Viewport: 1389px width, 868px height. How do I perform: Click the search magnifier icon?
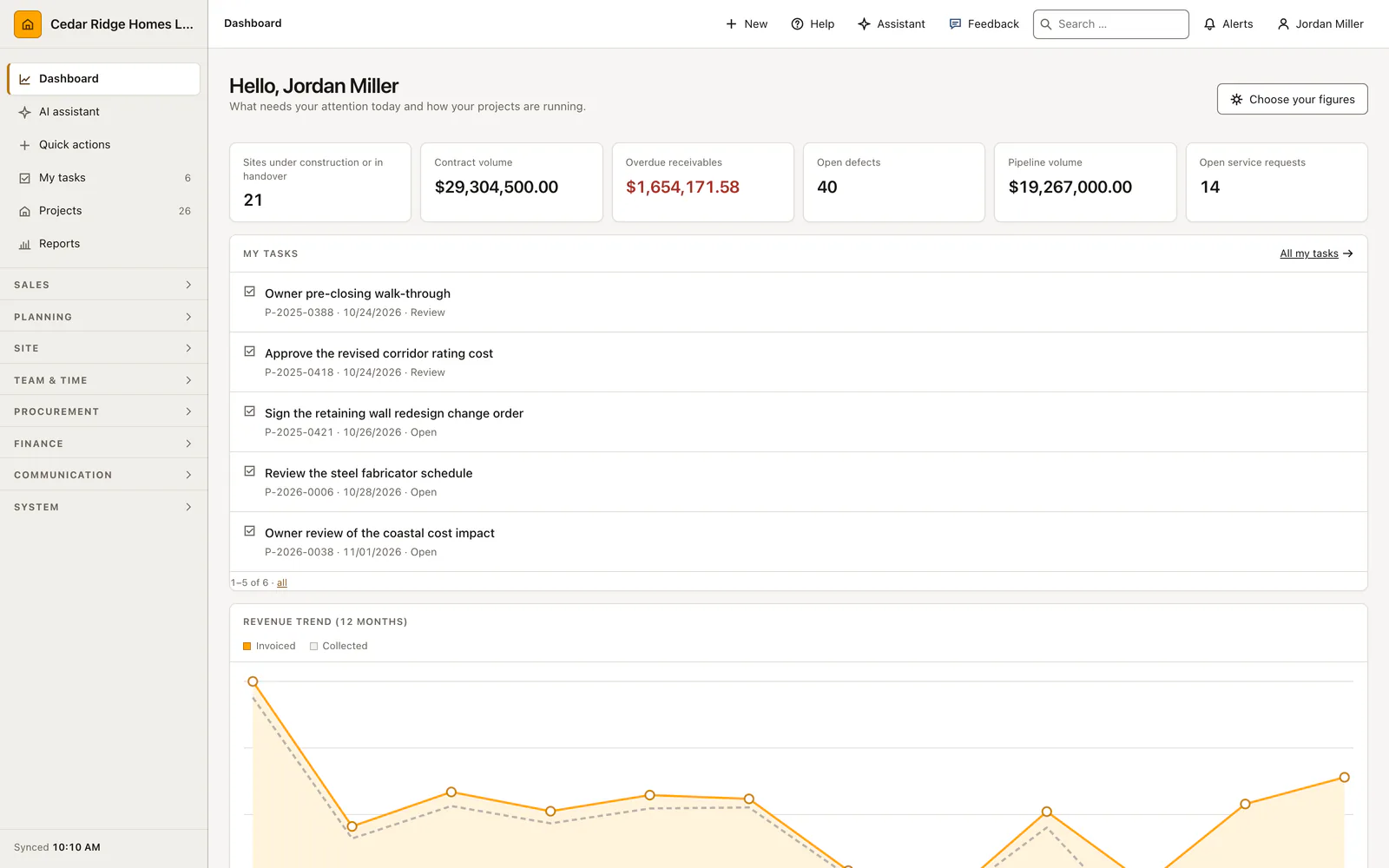1046,24
